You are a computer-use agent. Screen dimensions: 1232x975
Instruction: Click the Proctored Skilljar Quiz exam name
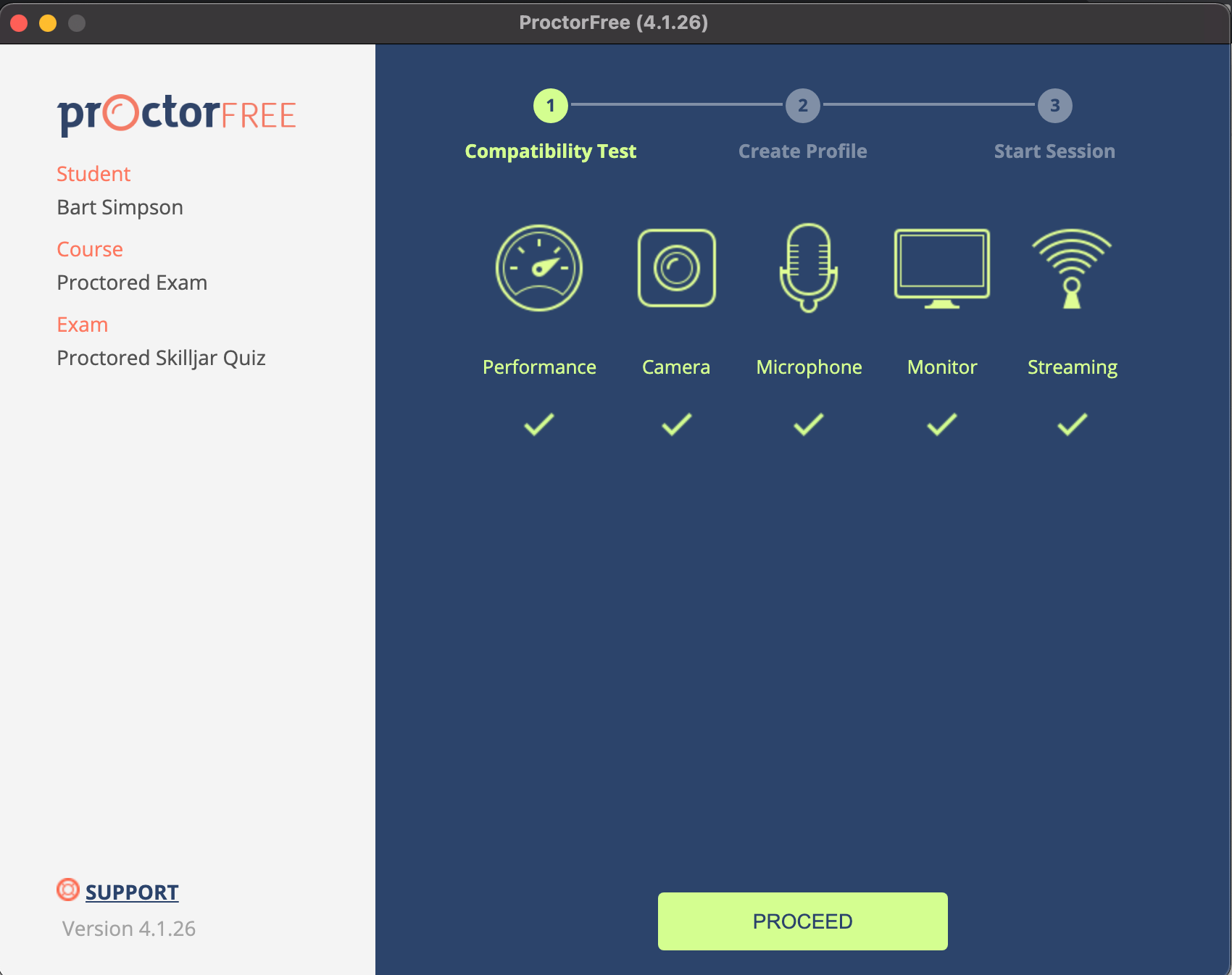(161, 359)
